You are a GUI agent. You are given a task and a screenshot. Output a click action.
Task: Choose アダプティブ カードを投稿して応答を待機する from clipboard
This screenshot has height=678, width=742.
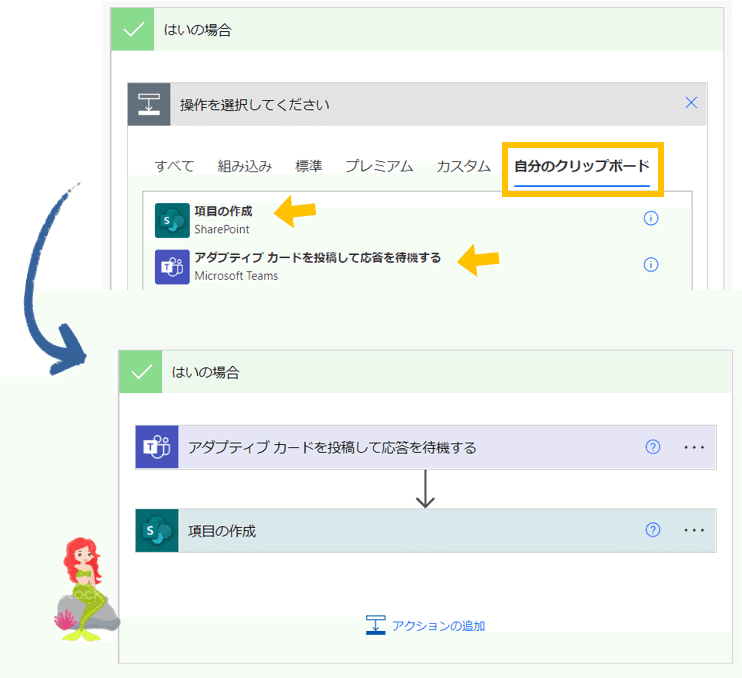click(318, 257)
